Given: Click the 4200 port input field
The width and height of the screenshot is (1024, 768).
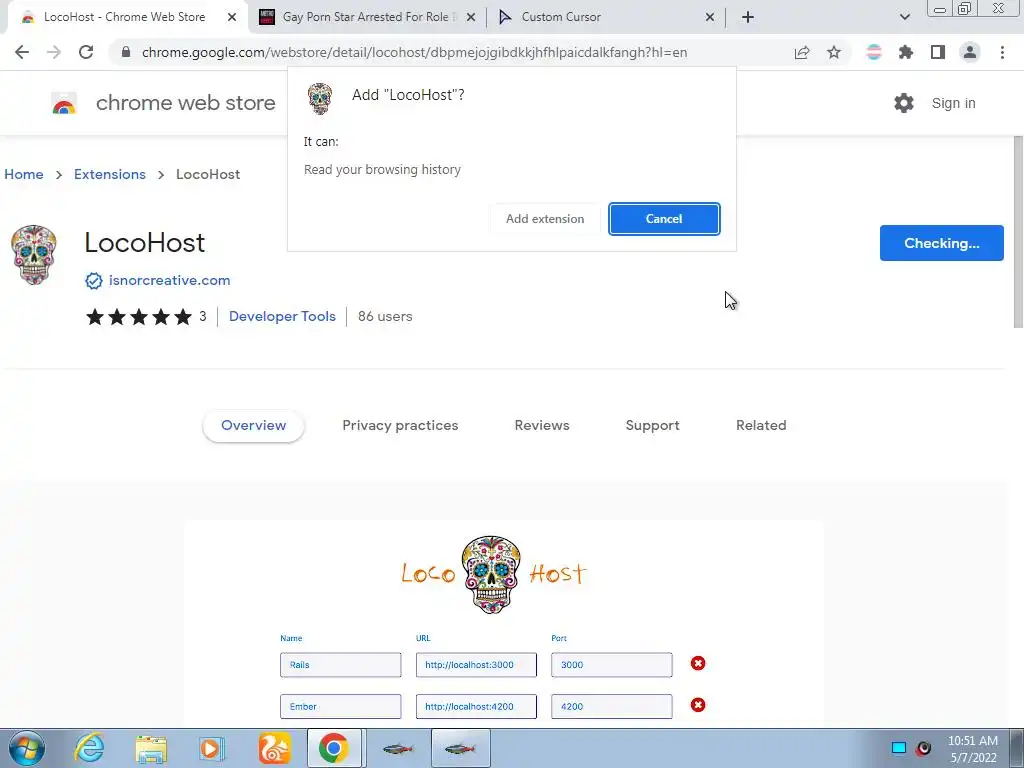Looking at the screenshot, I should click(x=611, y=707).
